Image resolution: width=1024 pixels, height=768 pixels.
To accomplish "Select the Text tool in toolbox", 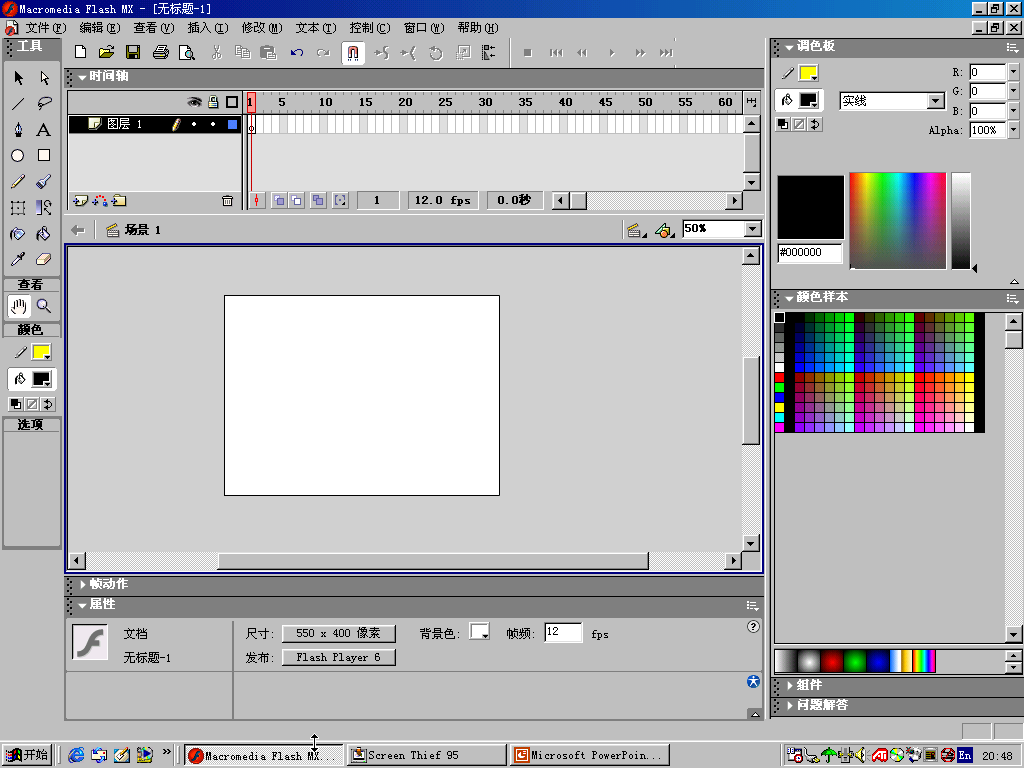I will [x=44, y=130].
